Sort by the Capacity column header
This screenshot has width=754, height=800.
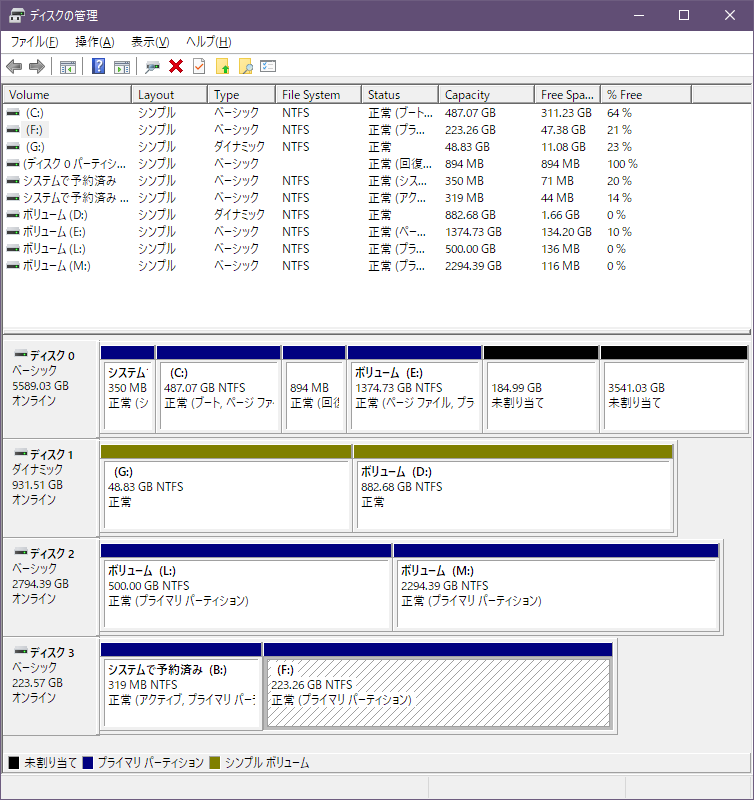coord(487,95)
